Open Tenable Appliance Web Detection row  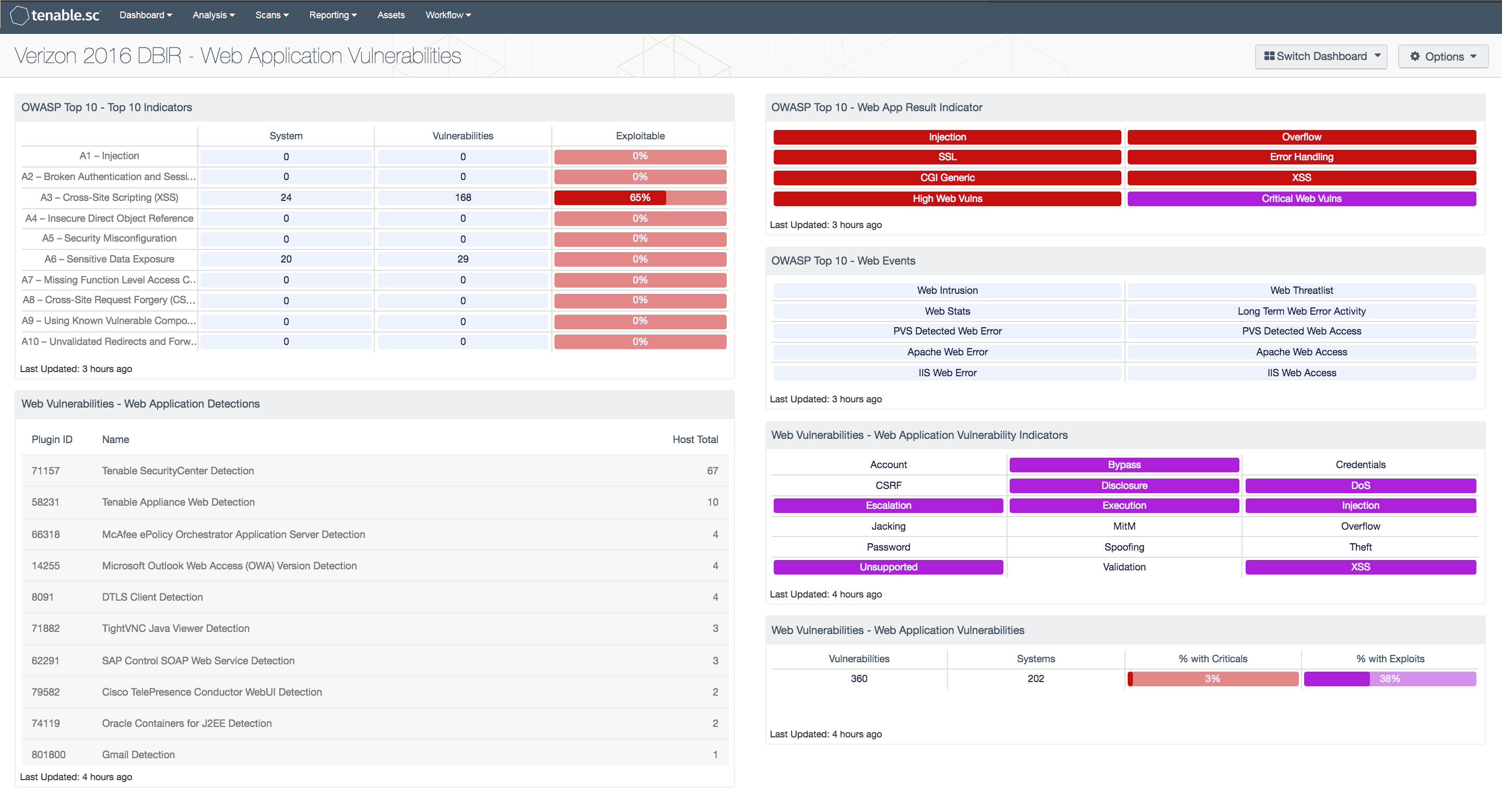click(375, 503)
